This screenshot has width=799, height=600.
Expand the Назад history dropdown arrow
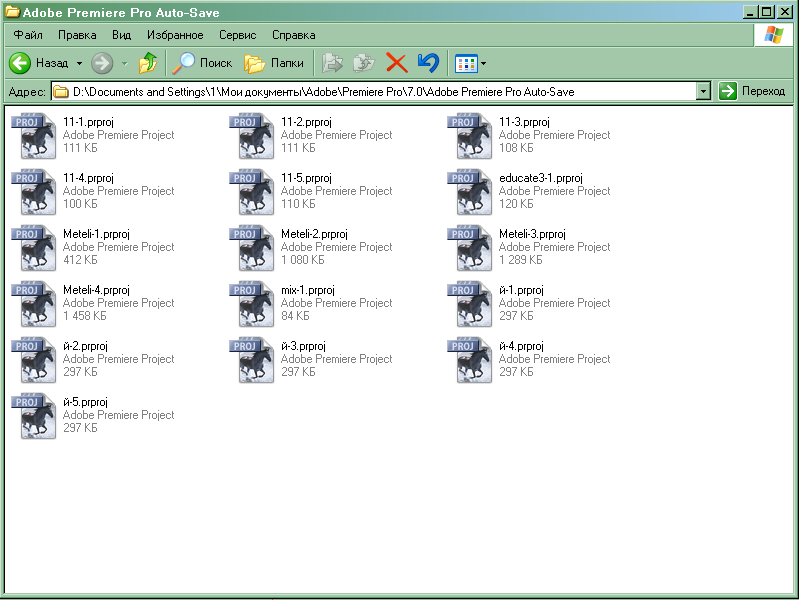(x=79, y=64)
